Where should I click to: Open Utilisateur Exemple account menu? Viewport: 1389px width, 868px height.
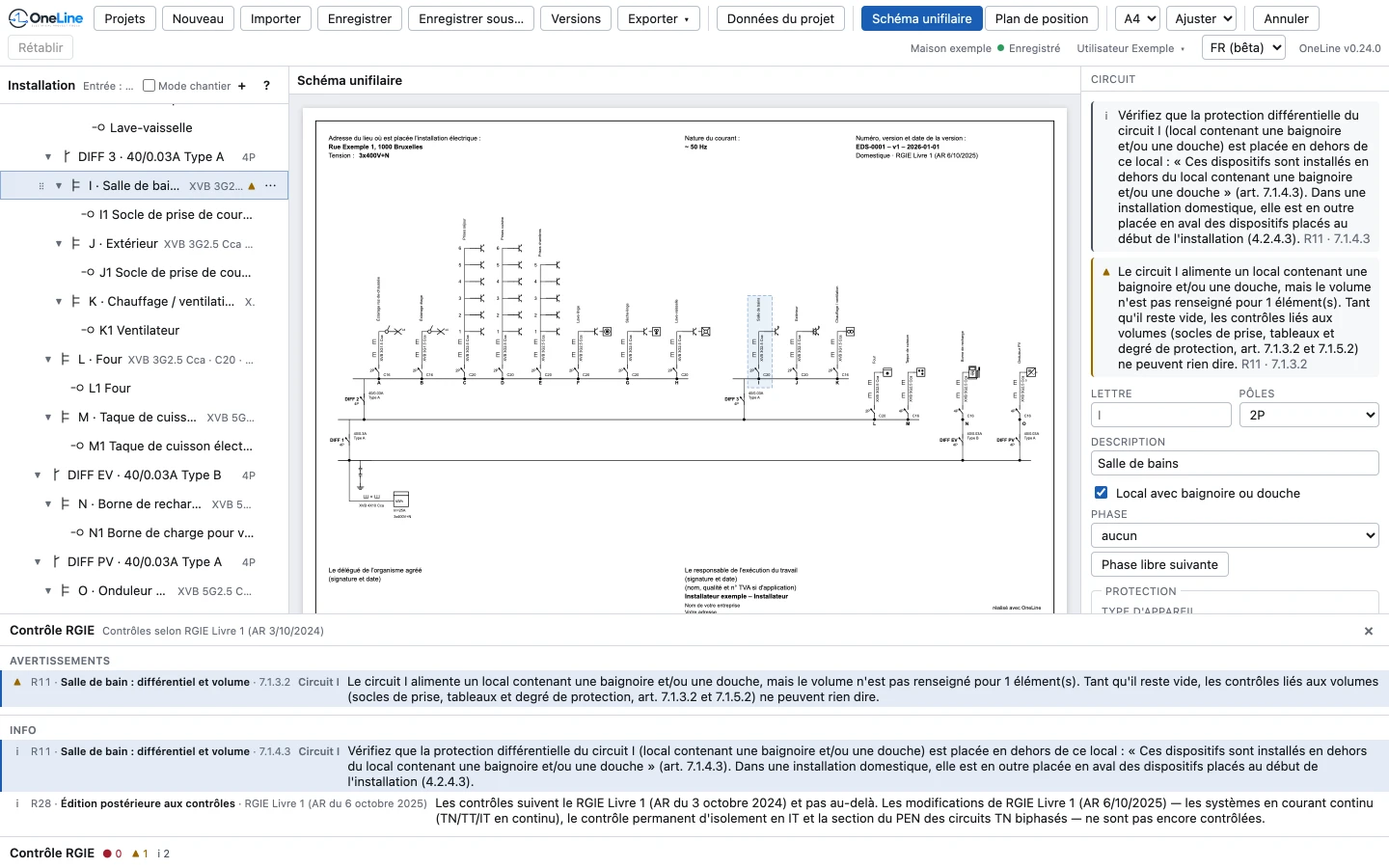tap(1130, 48)
